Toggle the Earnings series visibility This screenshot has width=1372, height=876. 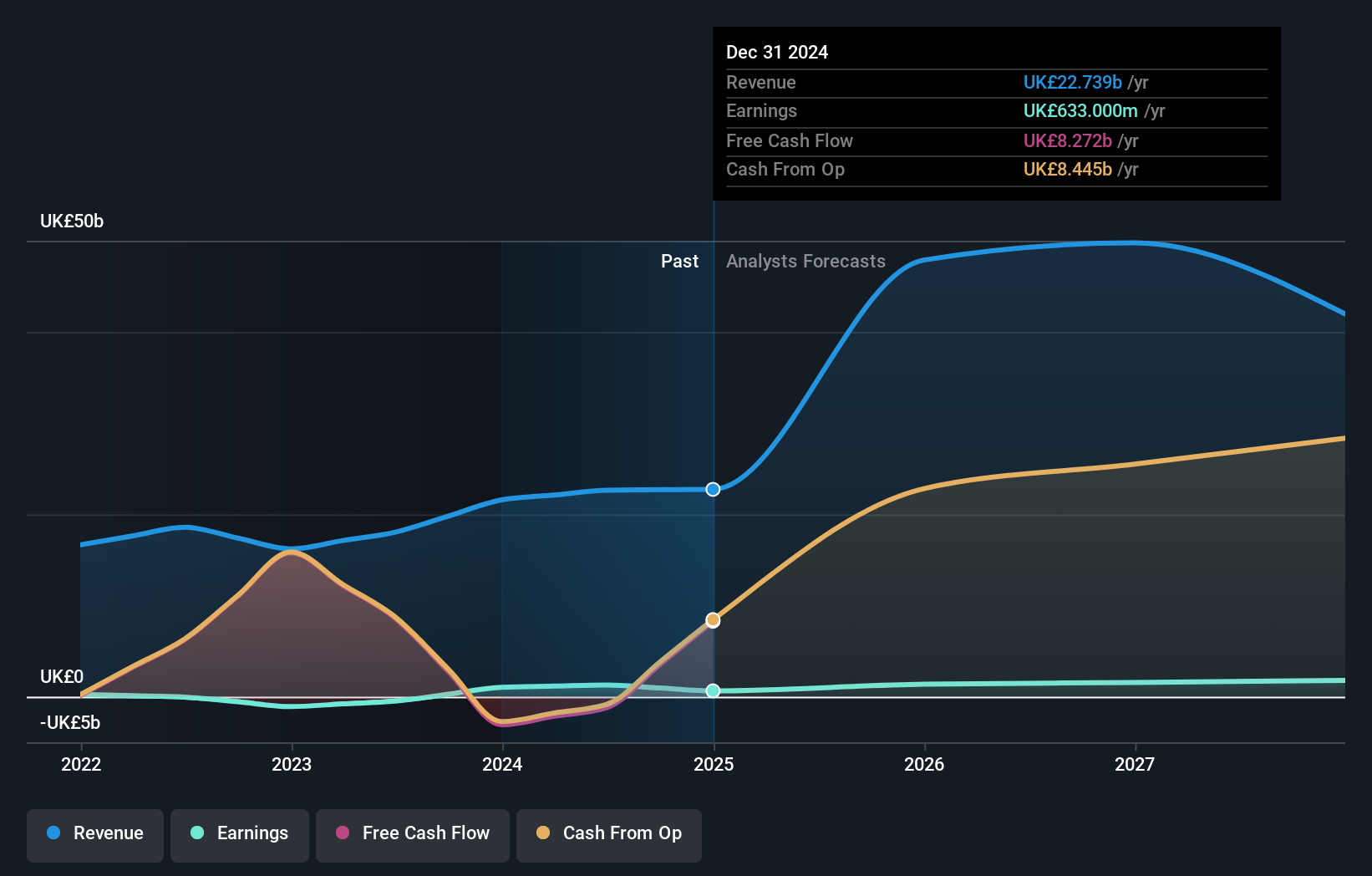tap(239, 834)
